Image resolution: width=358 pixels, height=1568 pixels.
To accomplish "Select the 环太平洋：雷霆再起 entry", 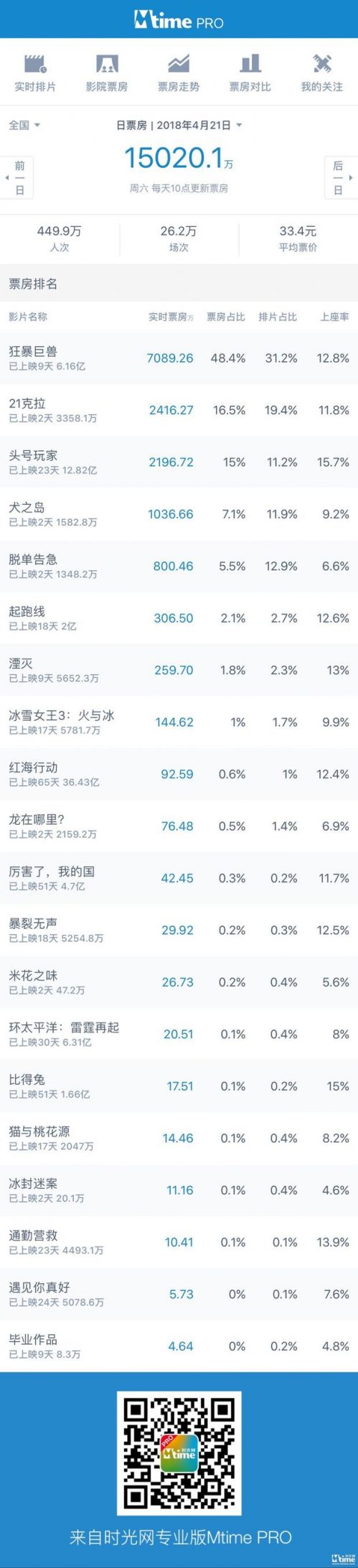I will click(x=179, y=1034).
